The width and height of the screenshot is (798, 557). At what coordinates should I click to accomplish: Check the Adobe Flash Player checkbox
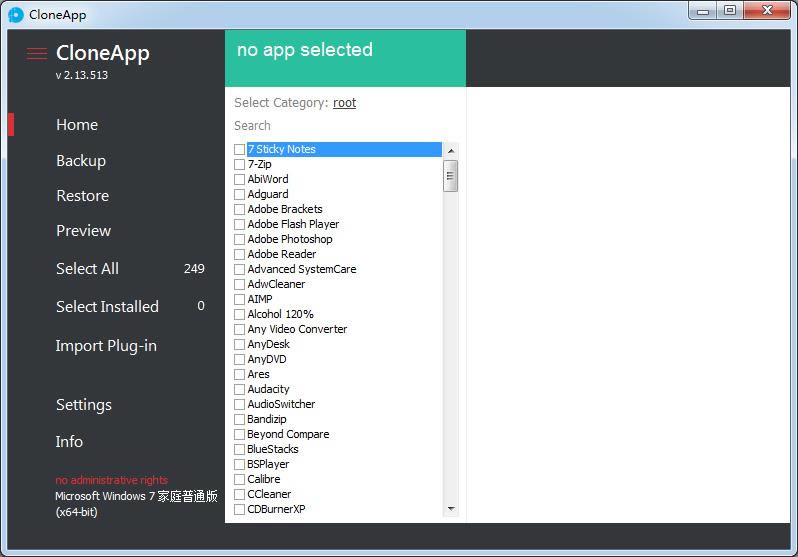pos(239,224)
